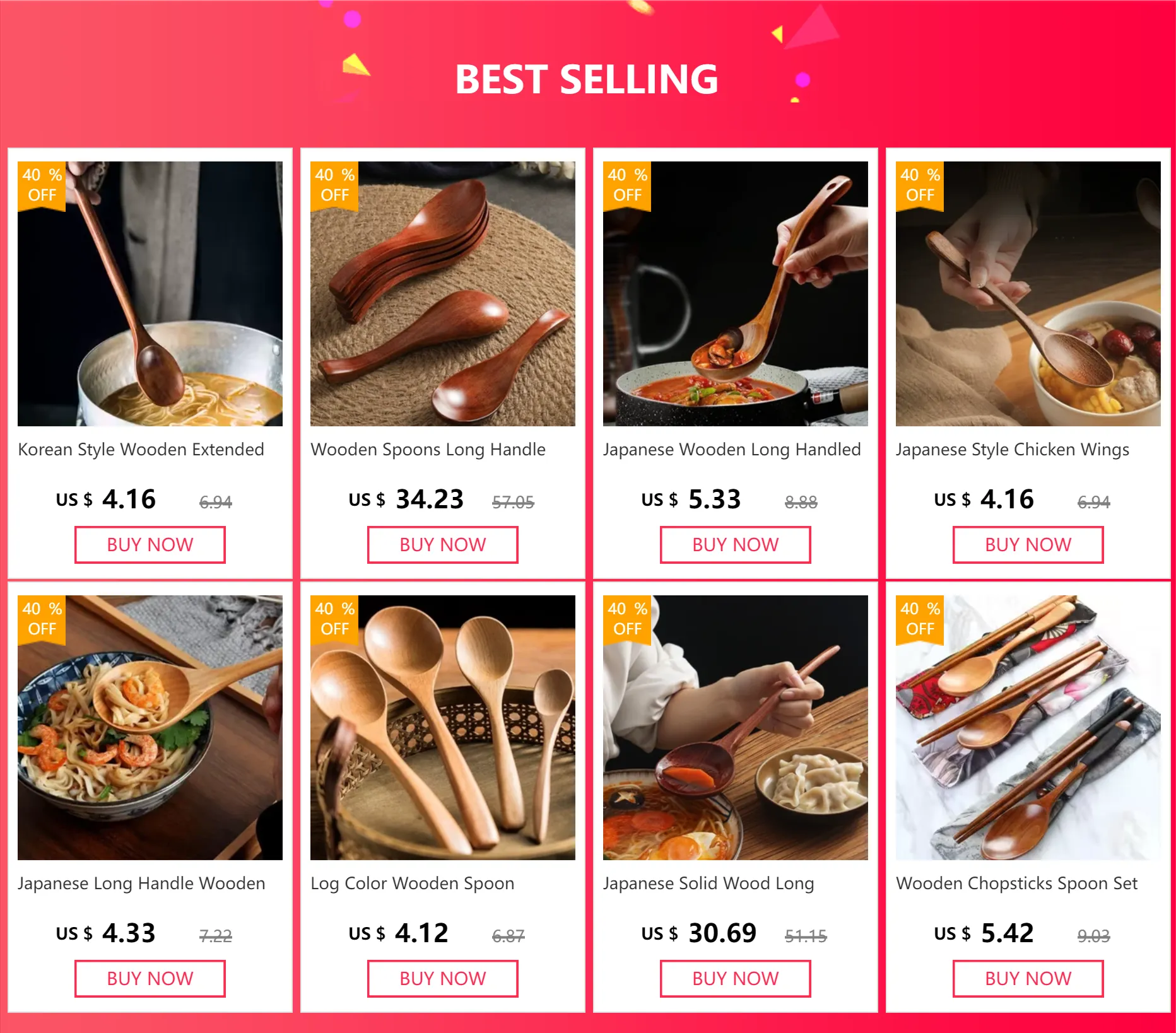Open the Wooden Spoons Long Handle title
Screen dimensions: 1176x1033
(428, 450)
